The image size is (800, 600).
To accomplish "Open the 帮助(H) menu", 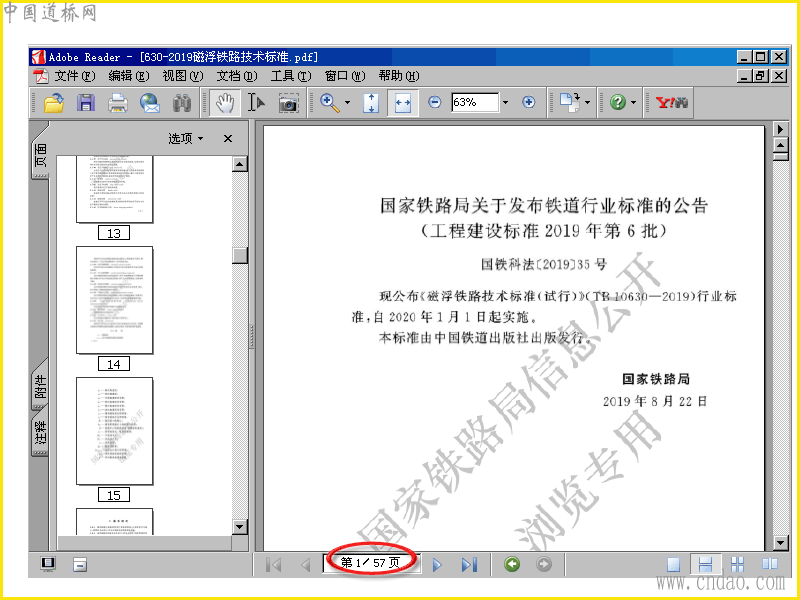I will tap(399, 76).
